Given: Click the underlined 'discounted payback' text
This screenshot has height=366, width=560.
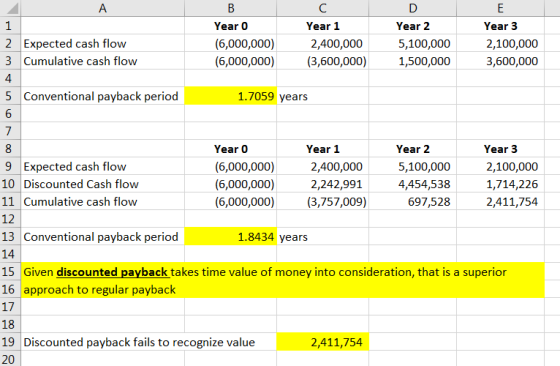Looking at the screenshot, I should pyautogui.click(x=112, y=272).
